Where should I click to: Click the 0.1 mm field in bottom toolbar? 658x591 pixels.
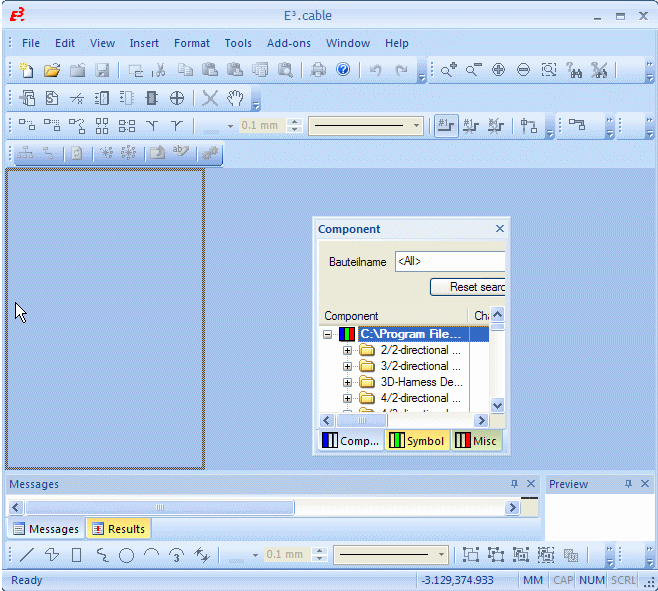click(285, 554)
